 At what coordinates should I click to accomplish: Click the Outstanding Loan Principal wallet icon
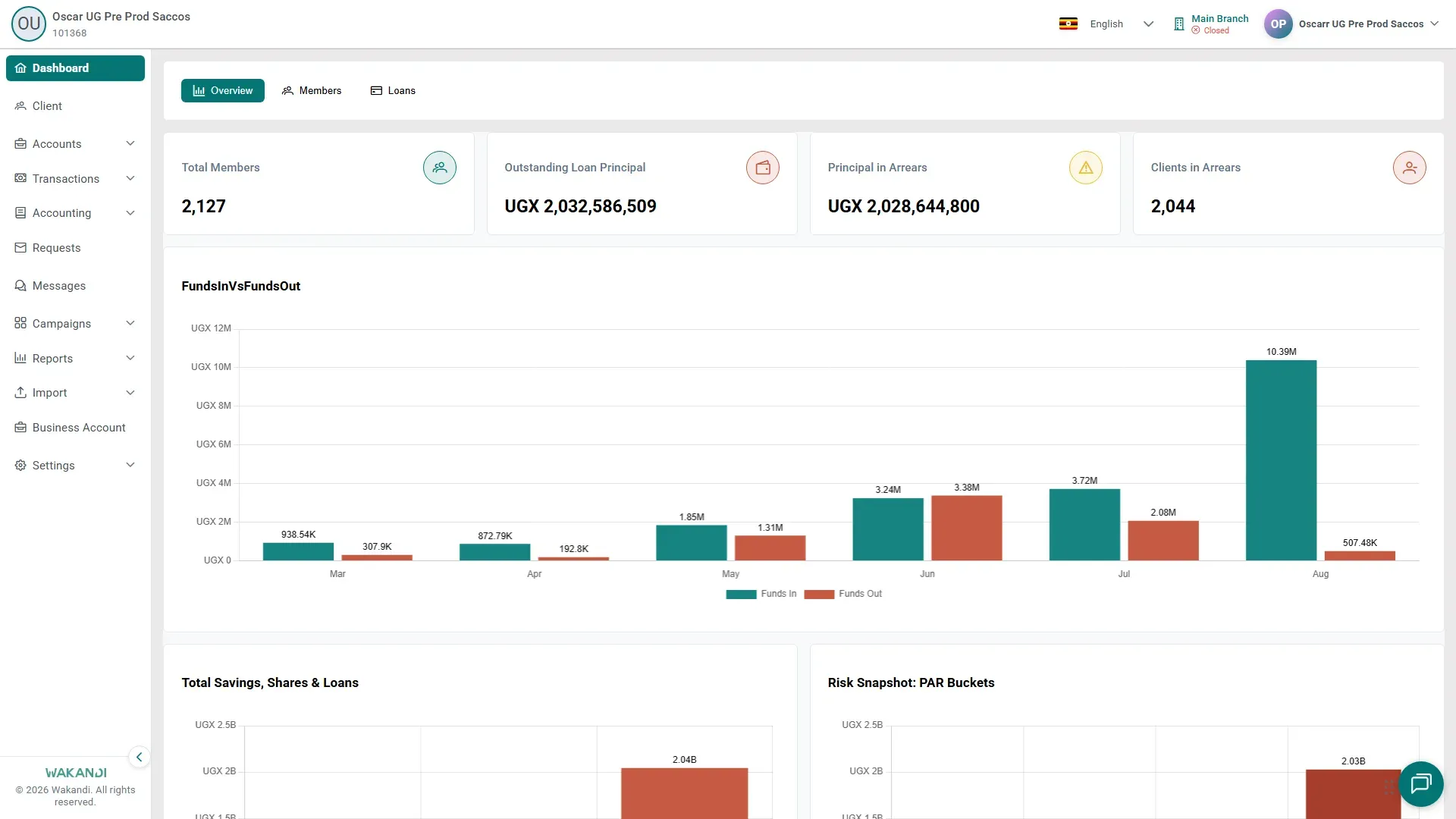[763, 168]
